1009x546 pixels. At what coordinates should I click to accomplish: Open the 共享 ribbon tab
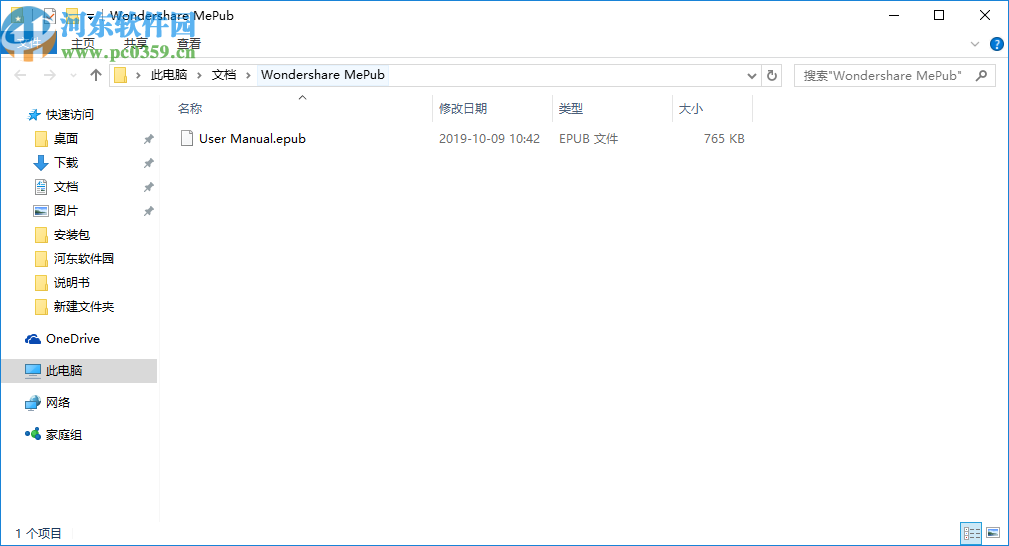tap(136, 44)
